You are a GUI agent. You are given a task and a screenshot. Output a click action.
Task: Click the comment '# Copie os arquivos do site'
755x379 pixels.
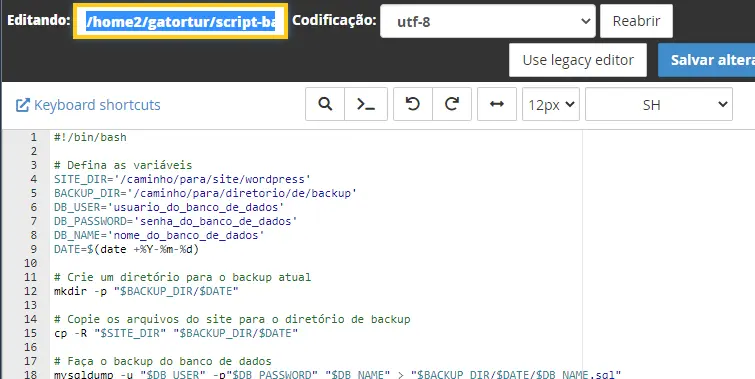[232, 319]
